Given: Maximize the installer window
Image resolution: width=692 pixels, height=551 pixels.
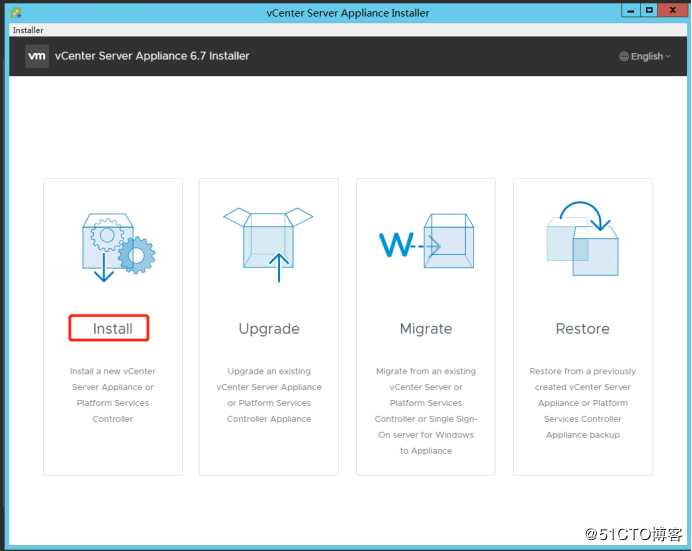Looking at the screenshot, I should coord(649,10).
